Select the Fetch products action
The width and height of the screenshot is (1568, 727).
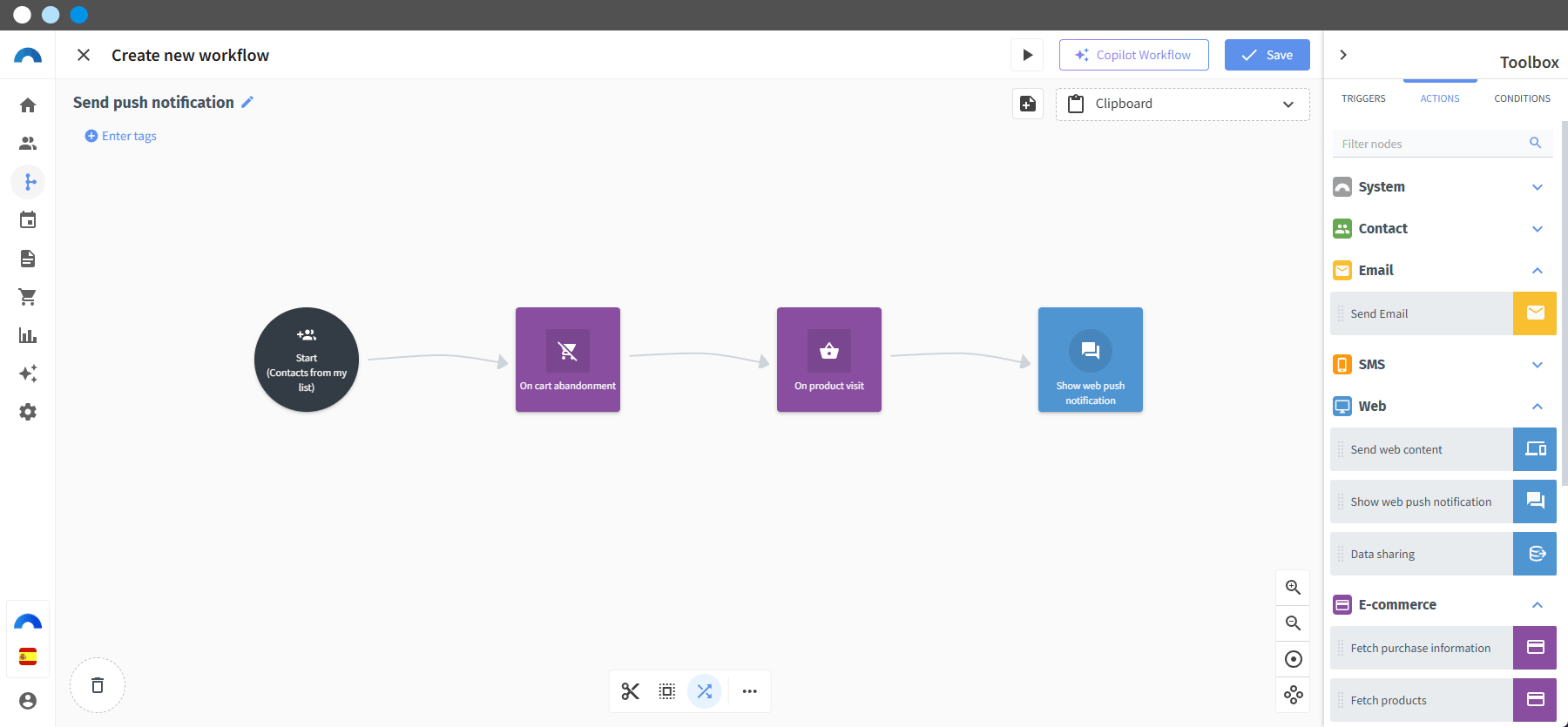coord(1443,700)
